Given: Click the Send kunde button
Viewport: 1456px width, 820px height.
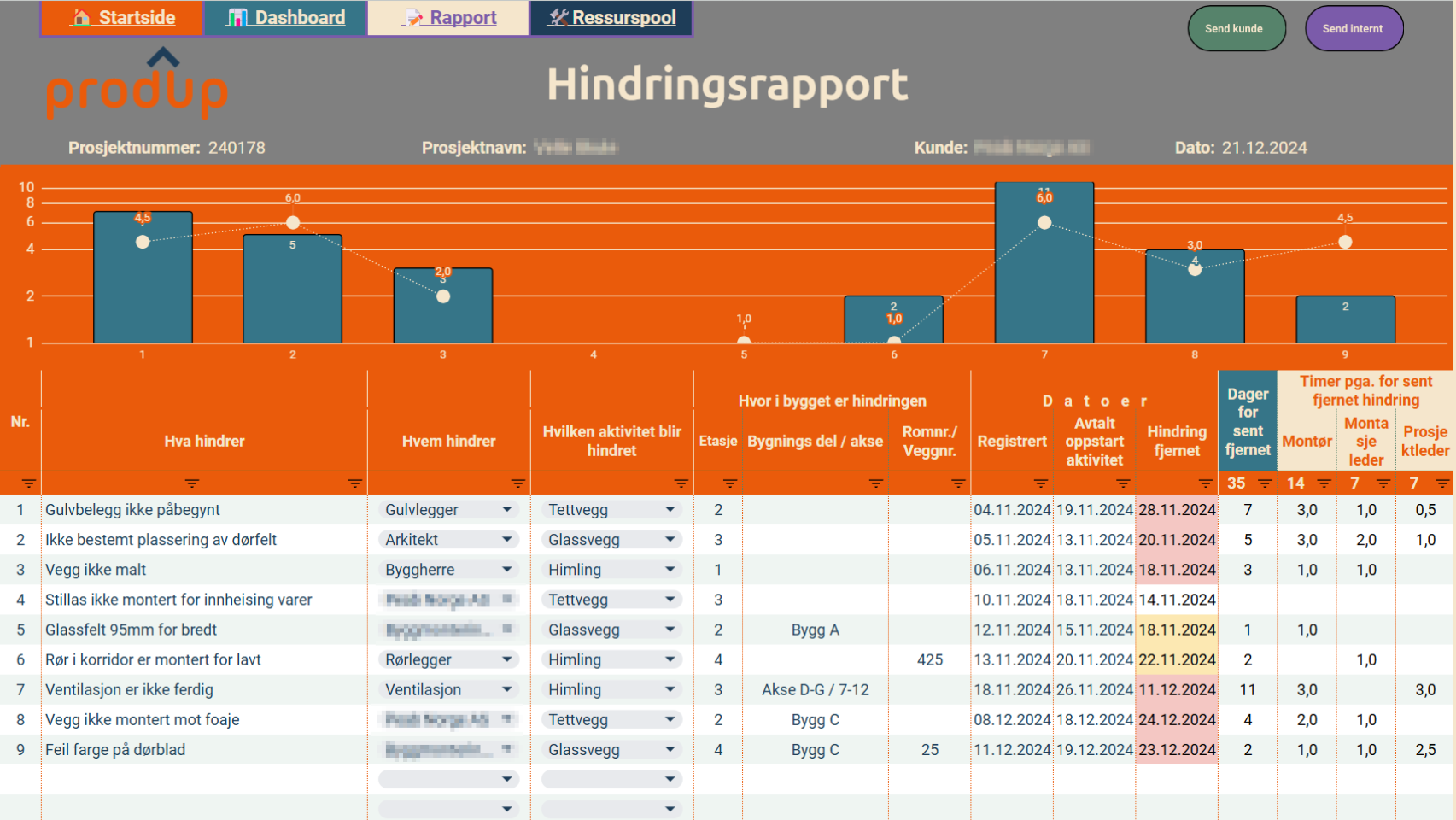Looking at the screenshot, I should 1237,29.
